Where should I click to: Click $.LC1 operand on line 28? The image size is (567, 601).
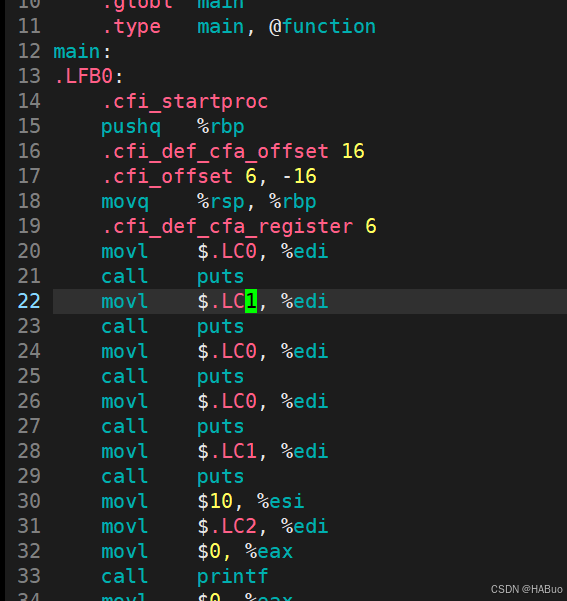[x=227, y=451]
